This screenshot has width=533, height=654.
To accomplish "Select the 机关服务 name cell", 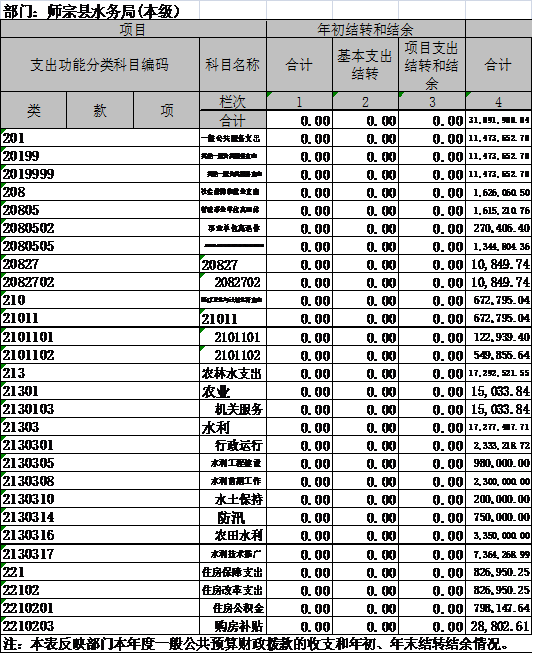I will coord(233,409).
